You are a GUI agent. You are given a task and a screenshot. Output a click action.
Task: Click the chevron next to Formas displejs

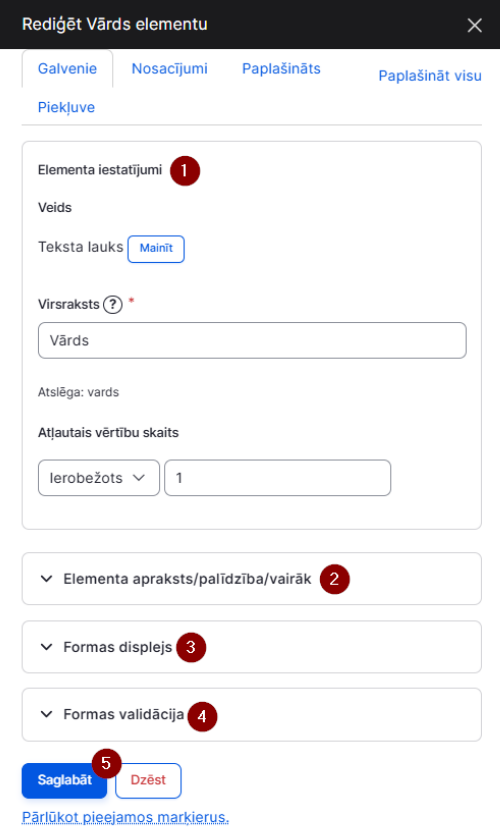coord(47,647)
